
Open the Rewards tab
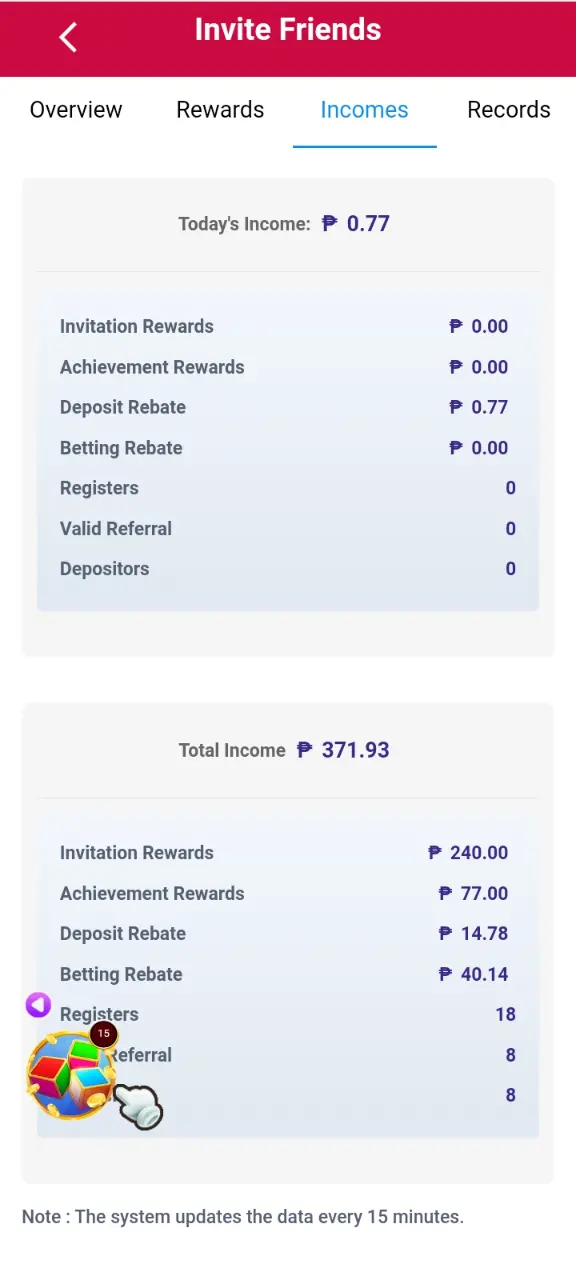point(220,110)
